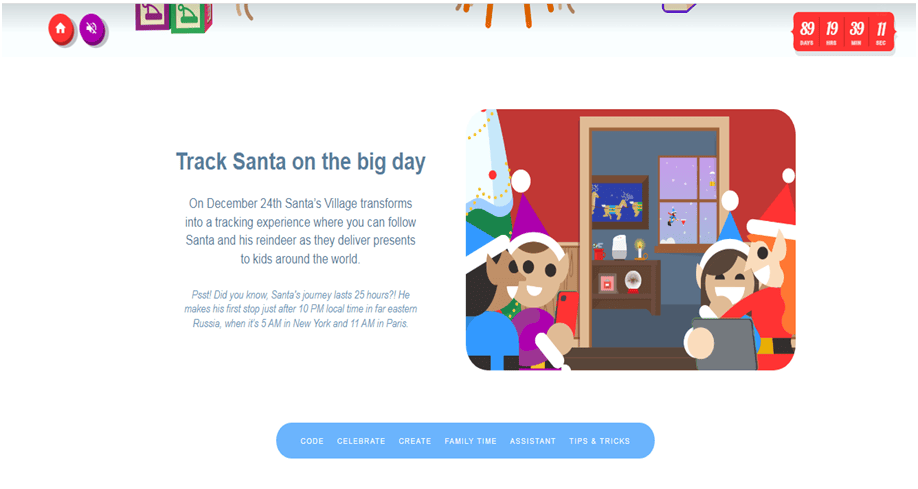Click the countdown seconds box
Viewport: 918px width, 489px height.
[881, 32]
